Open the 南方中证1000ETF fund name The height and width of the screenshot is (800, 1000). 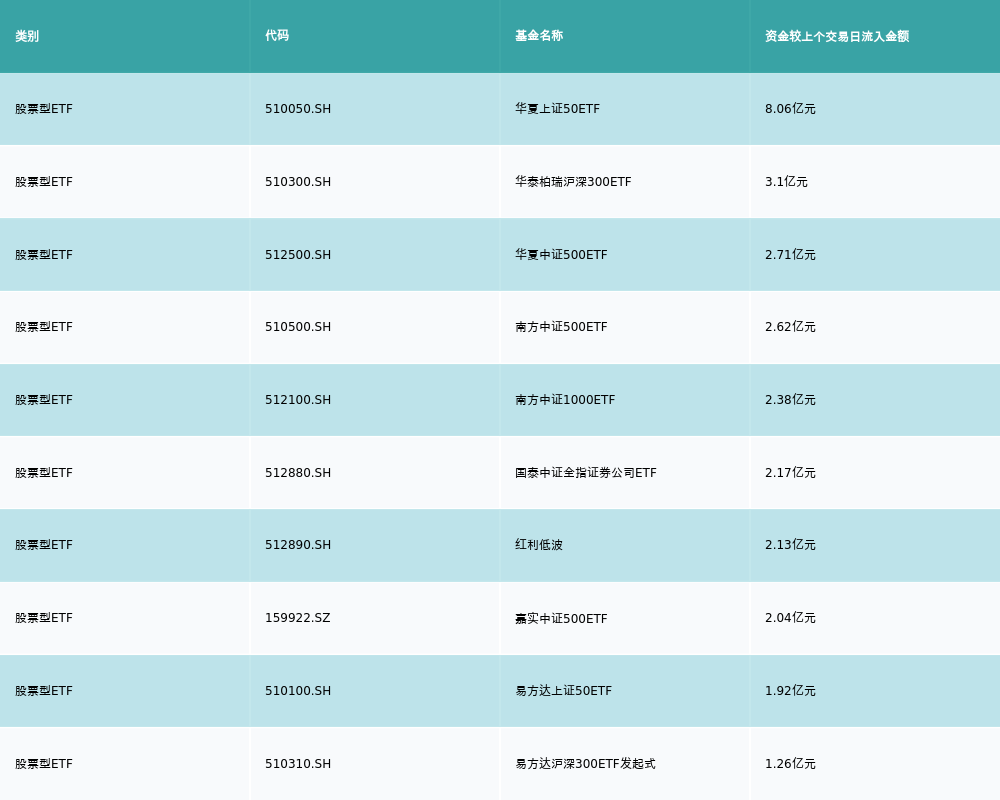click(x=565, y=400)
